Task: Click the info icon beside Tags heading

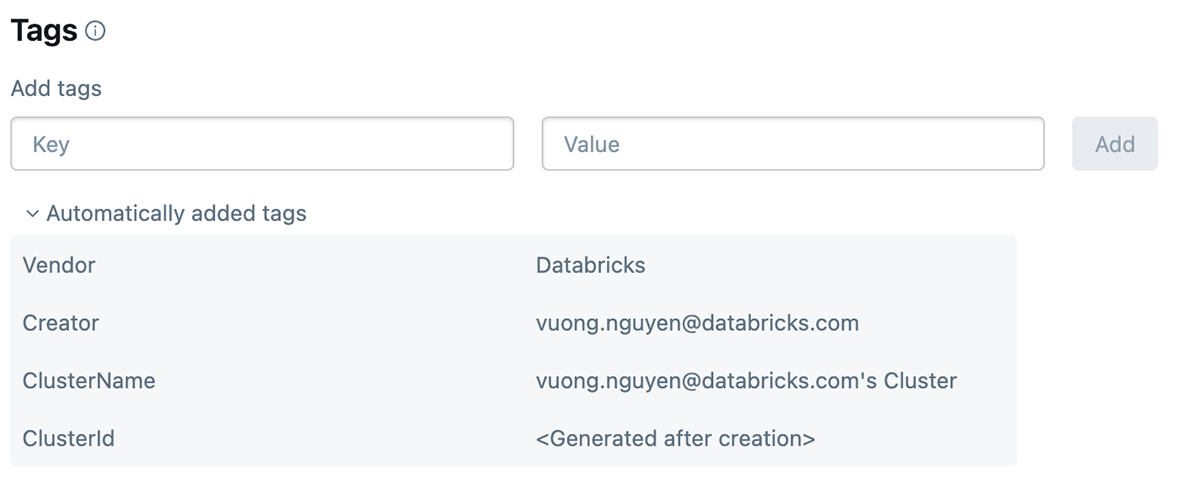Action: pyautogui.click(x=95, y=31)
